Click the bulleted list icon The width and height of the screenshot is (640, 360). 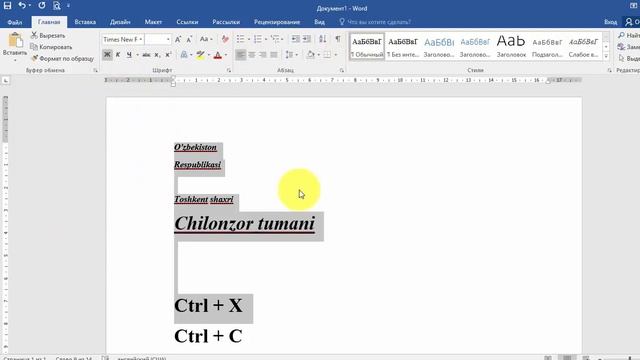240,39
